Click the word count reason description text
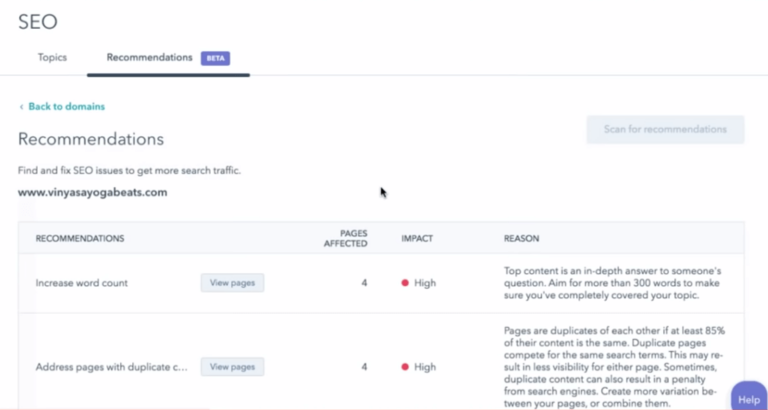 click(617, 283)
